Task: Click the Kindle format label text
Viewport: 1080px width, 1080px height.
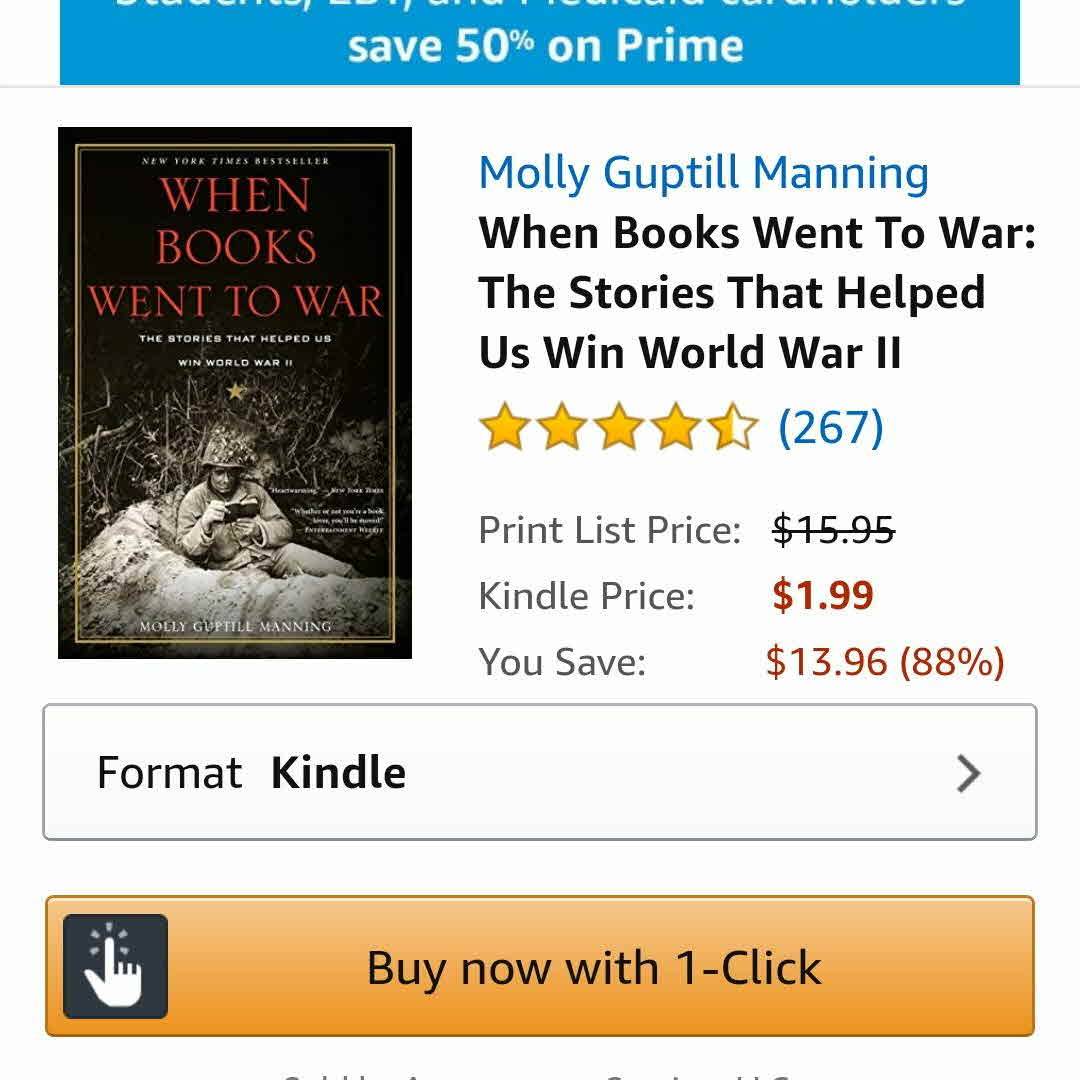Action: [x=338, y=772]
